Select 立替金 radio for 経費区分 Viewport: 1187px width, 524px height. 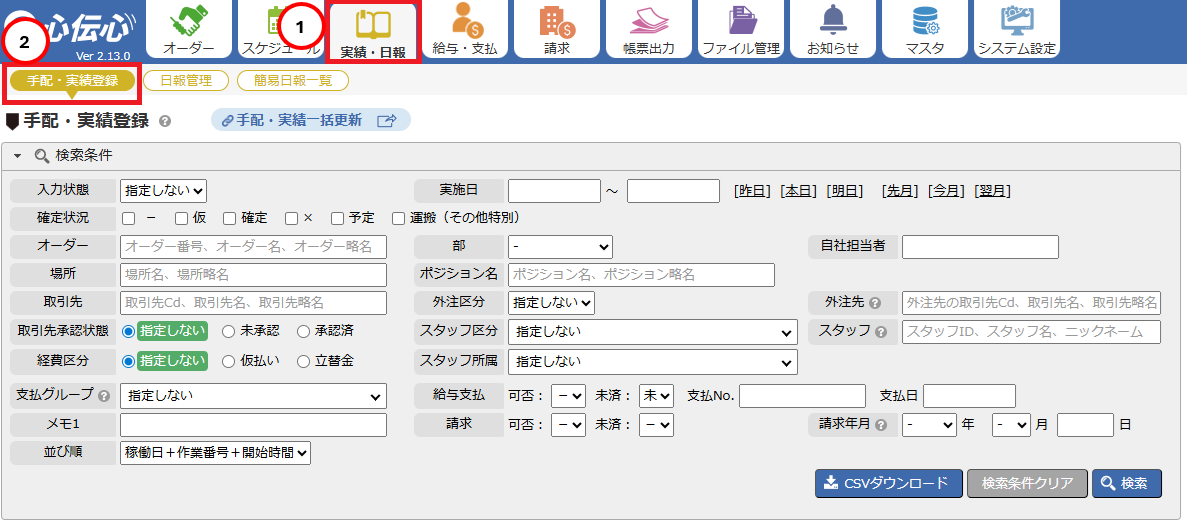[303, 362]
